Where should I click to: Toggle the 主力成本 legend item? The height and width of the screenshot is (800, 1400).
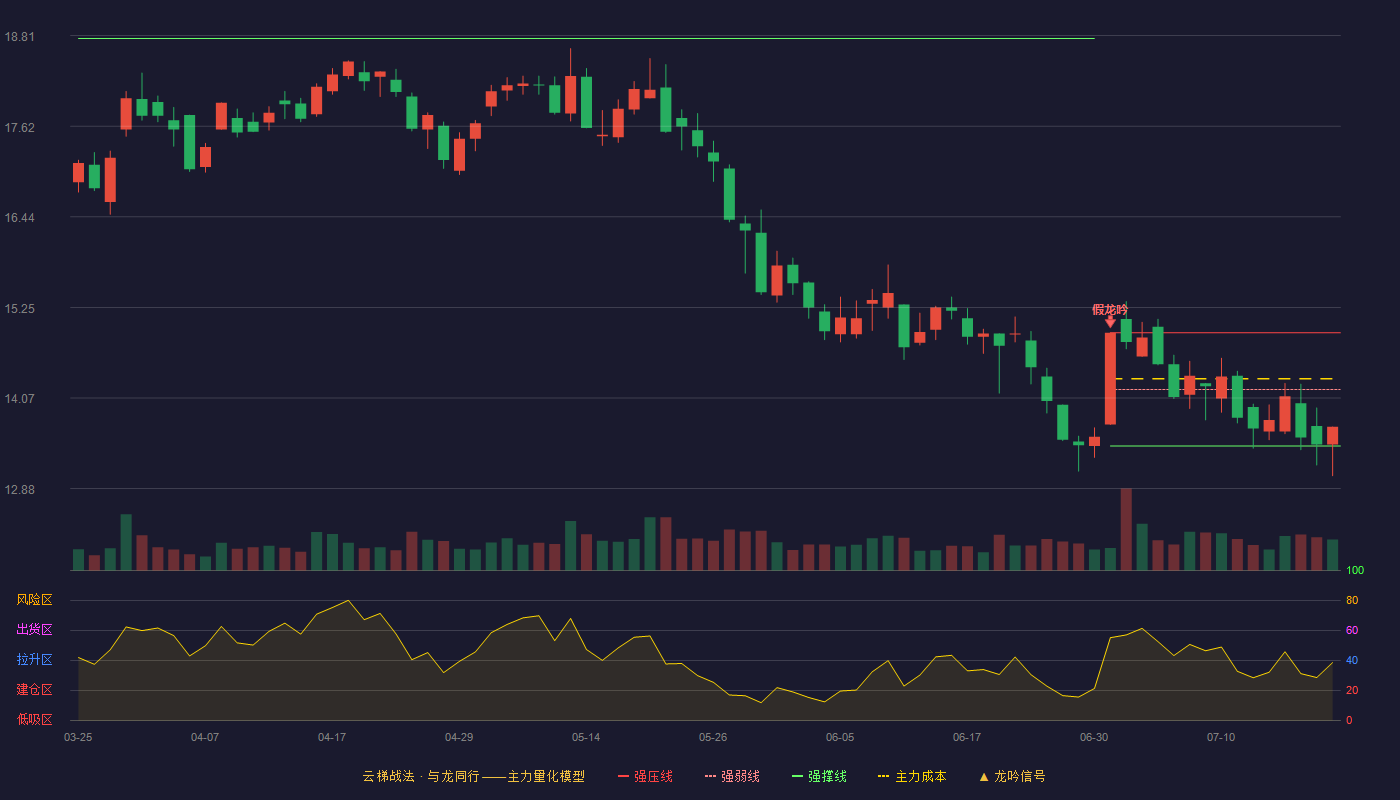point(912,776)
